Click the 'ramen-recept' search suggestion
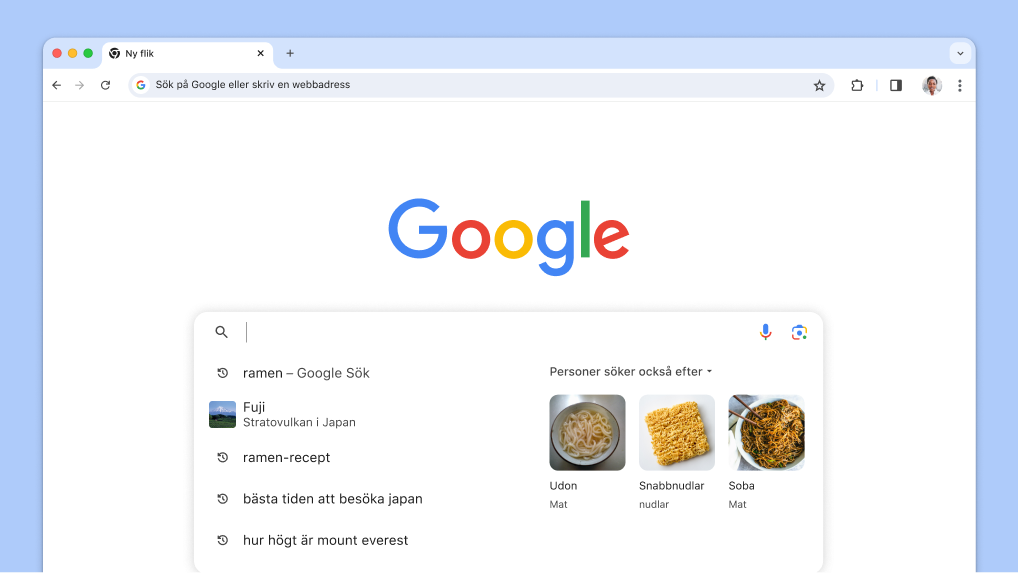This screenshot has width=1018, height=573. tap(286, 457)
